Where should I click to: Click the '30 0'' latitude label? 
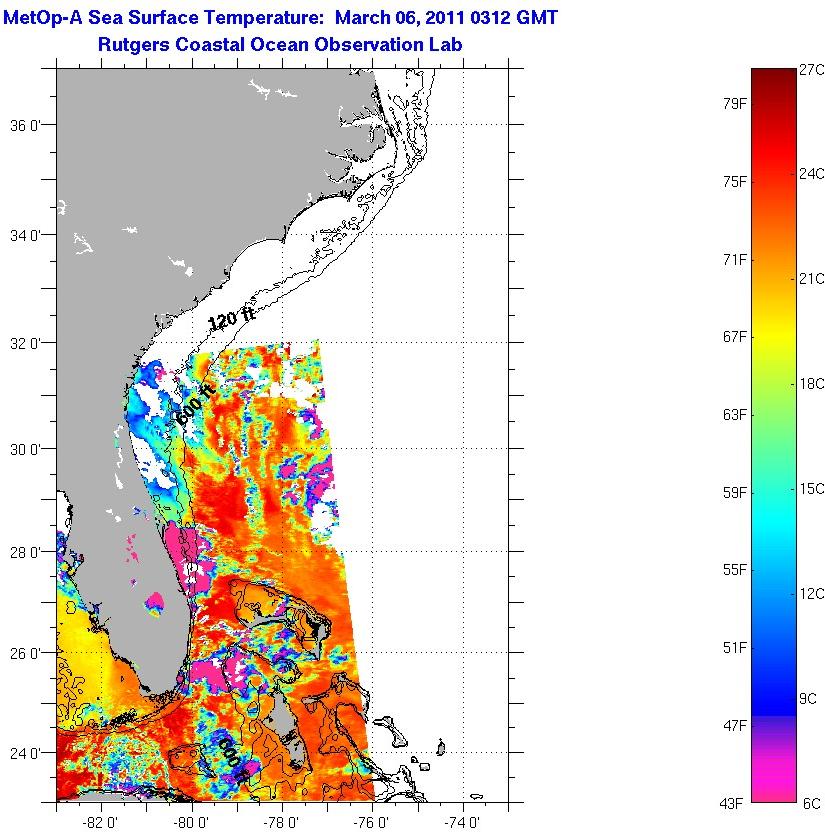click(25, 449)
